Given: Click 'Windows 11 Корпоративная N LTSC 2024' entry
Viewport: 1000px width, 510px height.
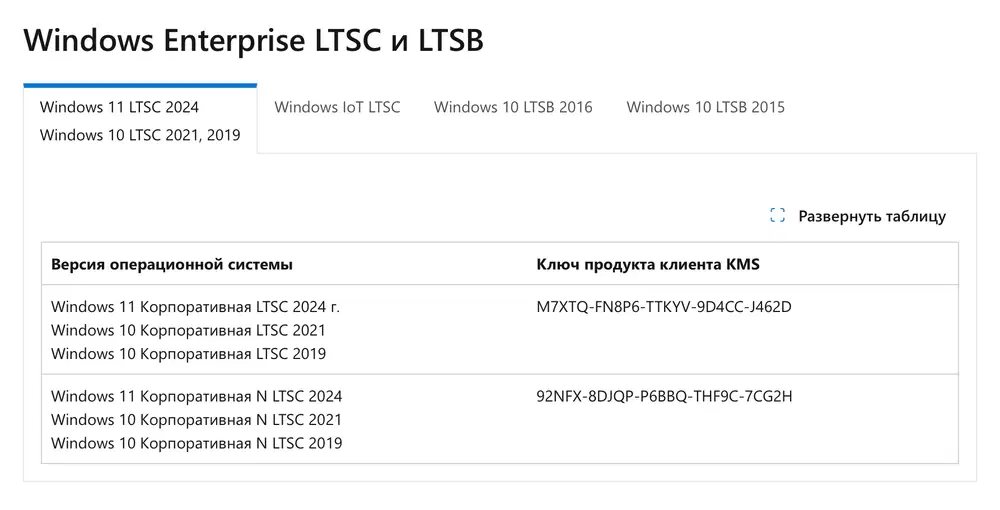Looking at the screenshot, I should point(196,396).
